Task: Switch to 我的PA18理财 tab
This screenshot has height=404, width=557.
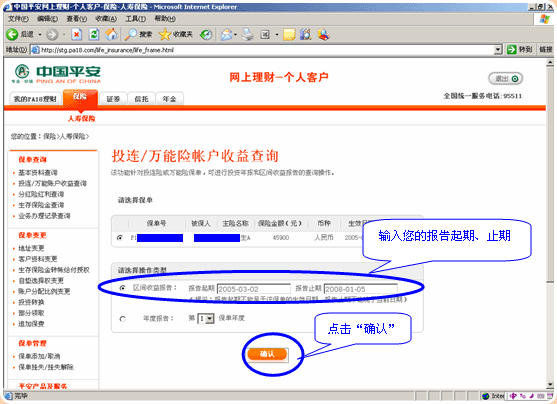Action: click(35, 98)
